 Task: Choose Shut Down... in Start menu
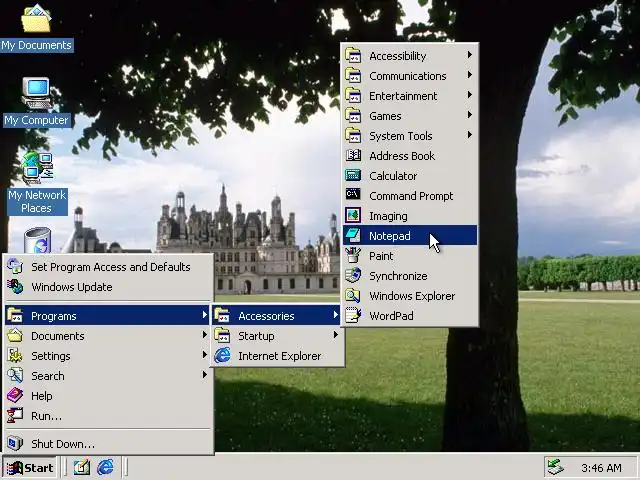click(108, 443)
